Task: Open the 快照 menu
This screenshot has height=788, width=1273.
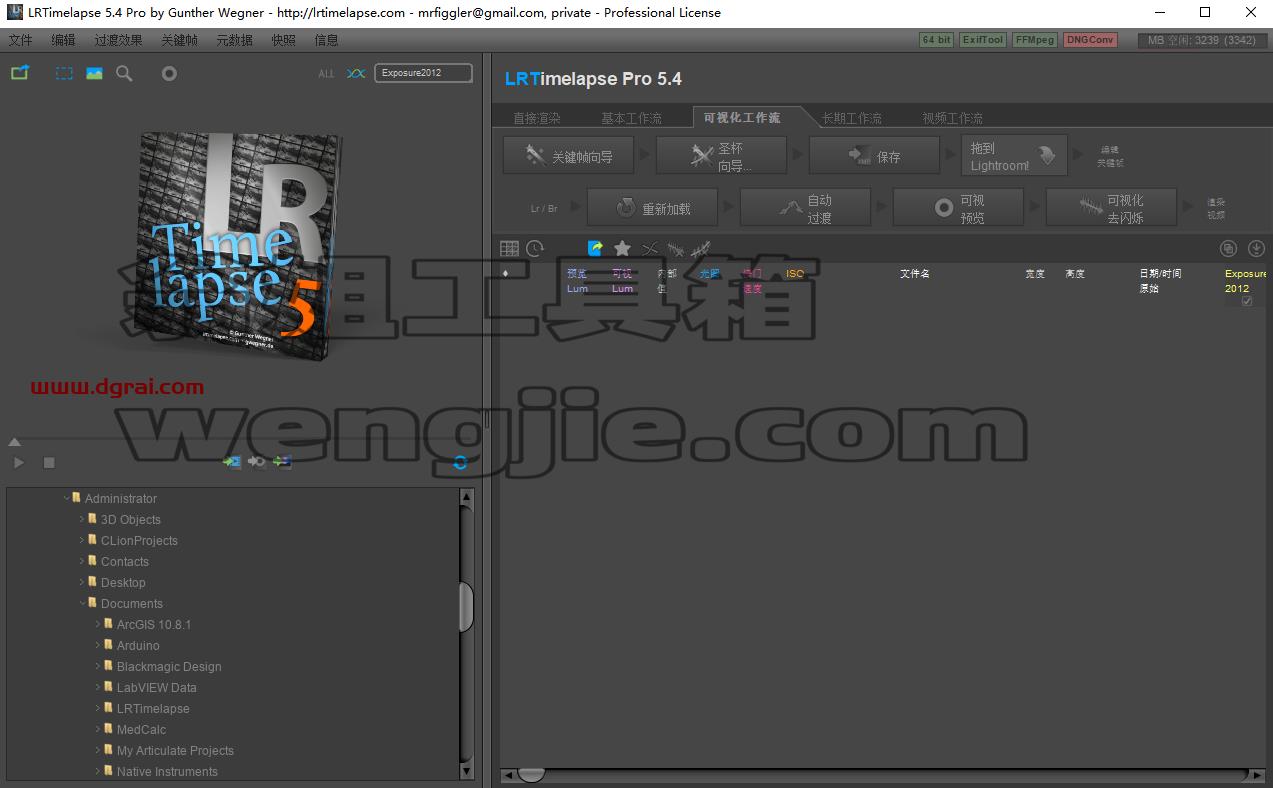Action: point(283,40)
